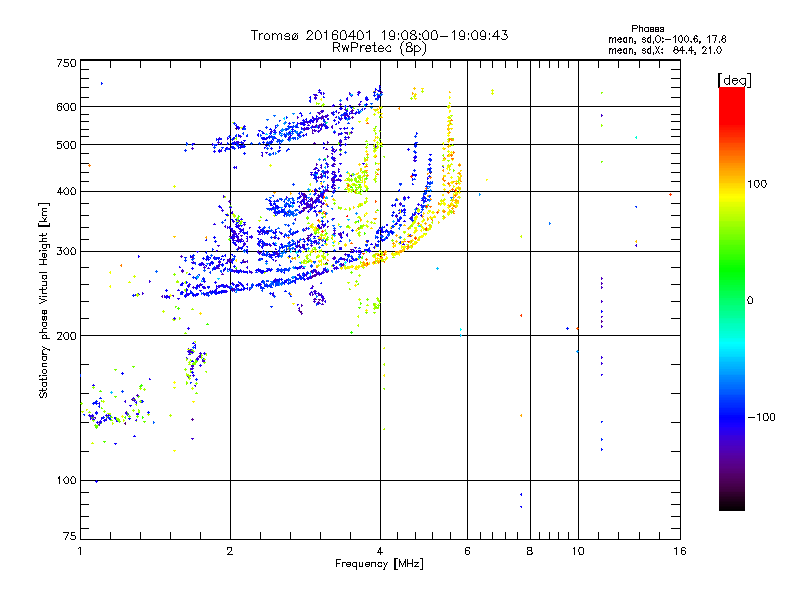This screenshot has height=600, width=800.
Task: Click the '[deg]' colorbar unit label
Action: 734,80
